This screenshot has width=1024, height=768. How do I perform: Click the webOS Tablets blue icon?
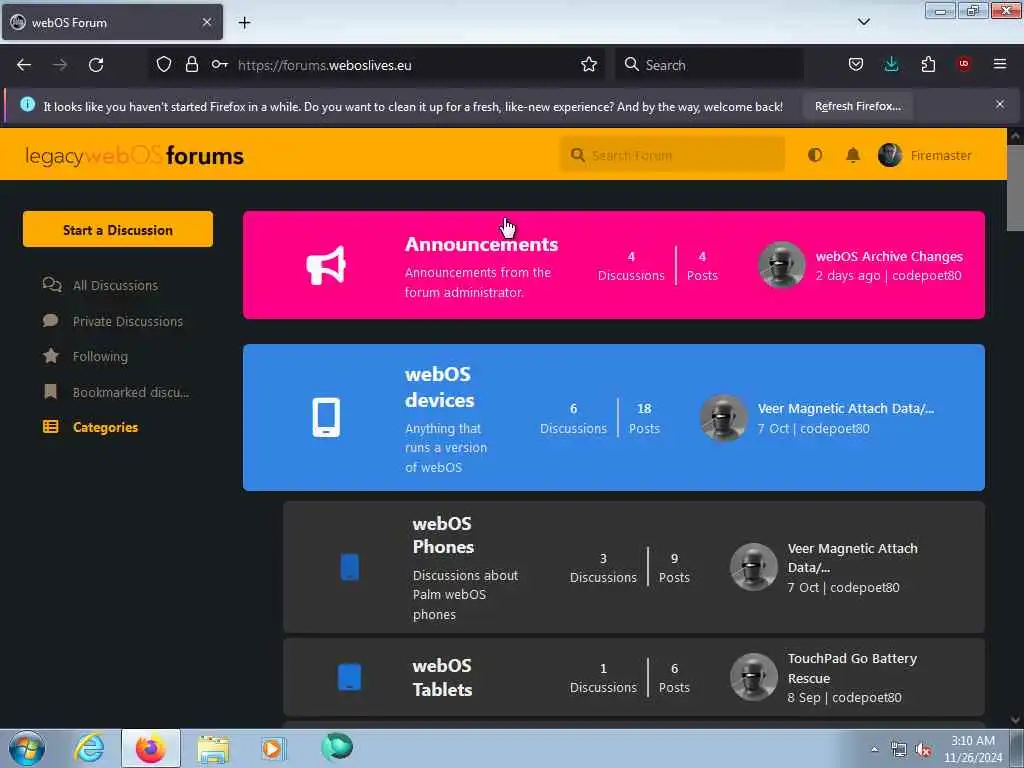(349, 677)
